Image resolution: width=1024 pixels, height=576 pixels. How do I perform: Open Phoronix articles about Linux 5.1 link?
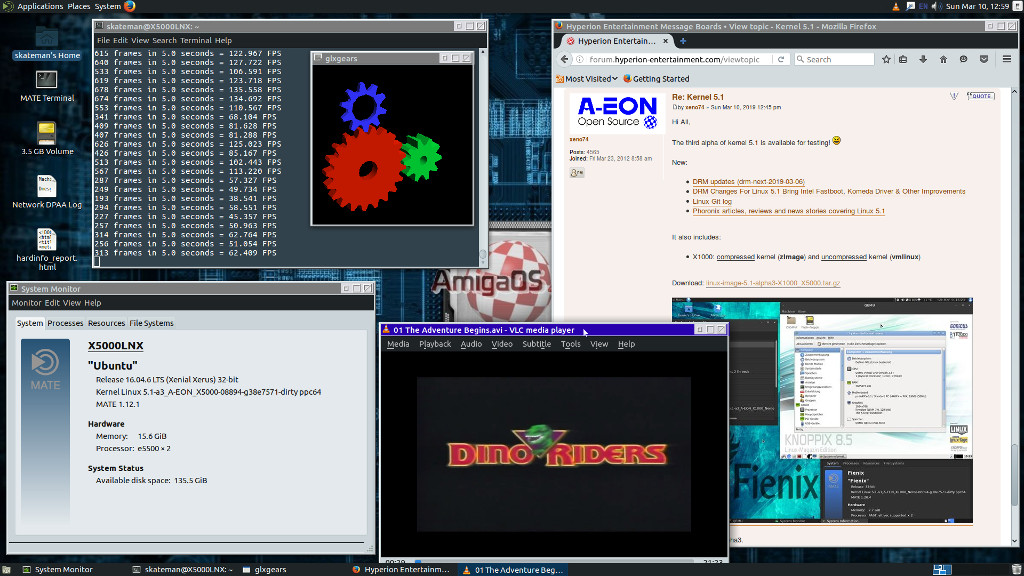[788, 211]
